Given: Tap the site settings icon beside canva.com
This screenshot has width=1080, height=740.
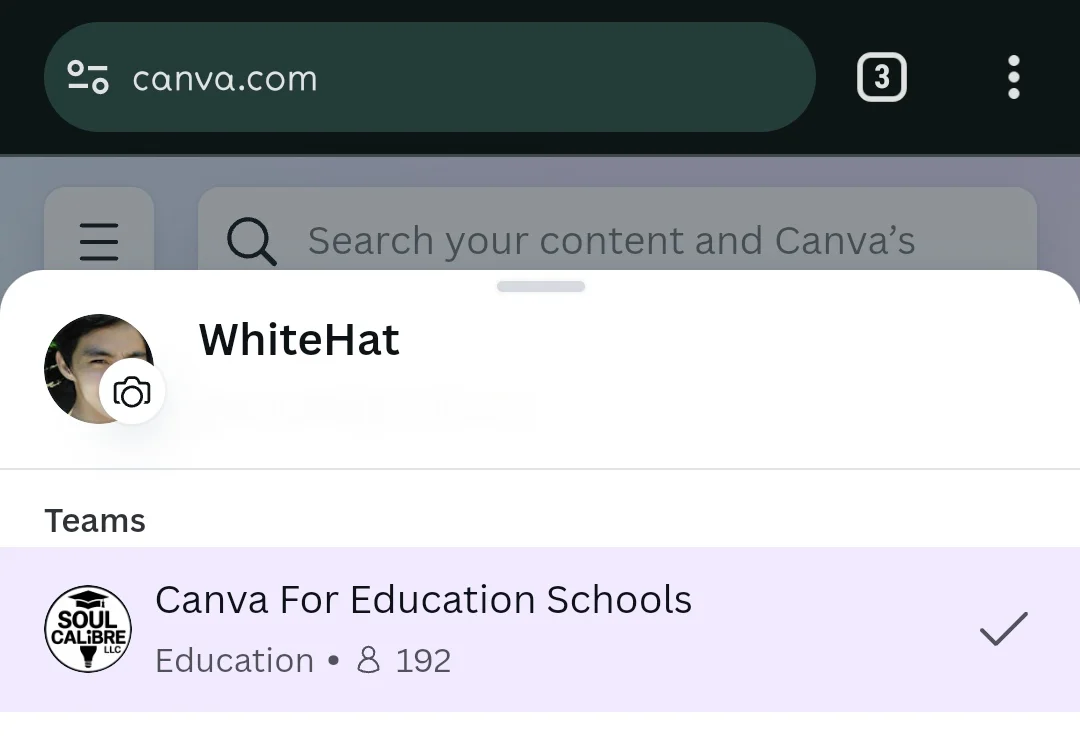Looking at the screenshot, I should (87, 77).
